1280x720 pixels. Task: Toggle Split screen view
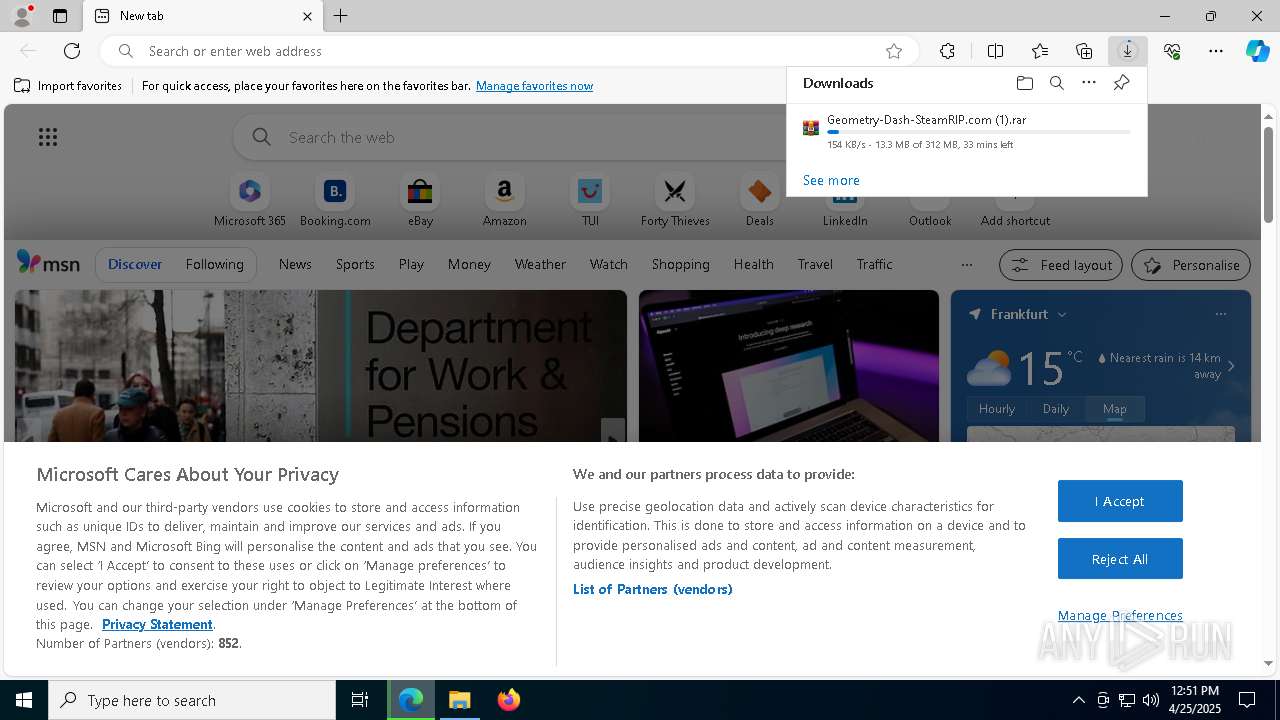995,51
